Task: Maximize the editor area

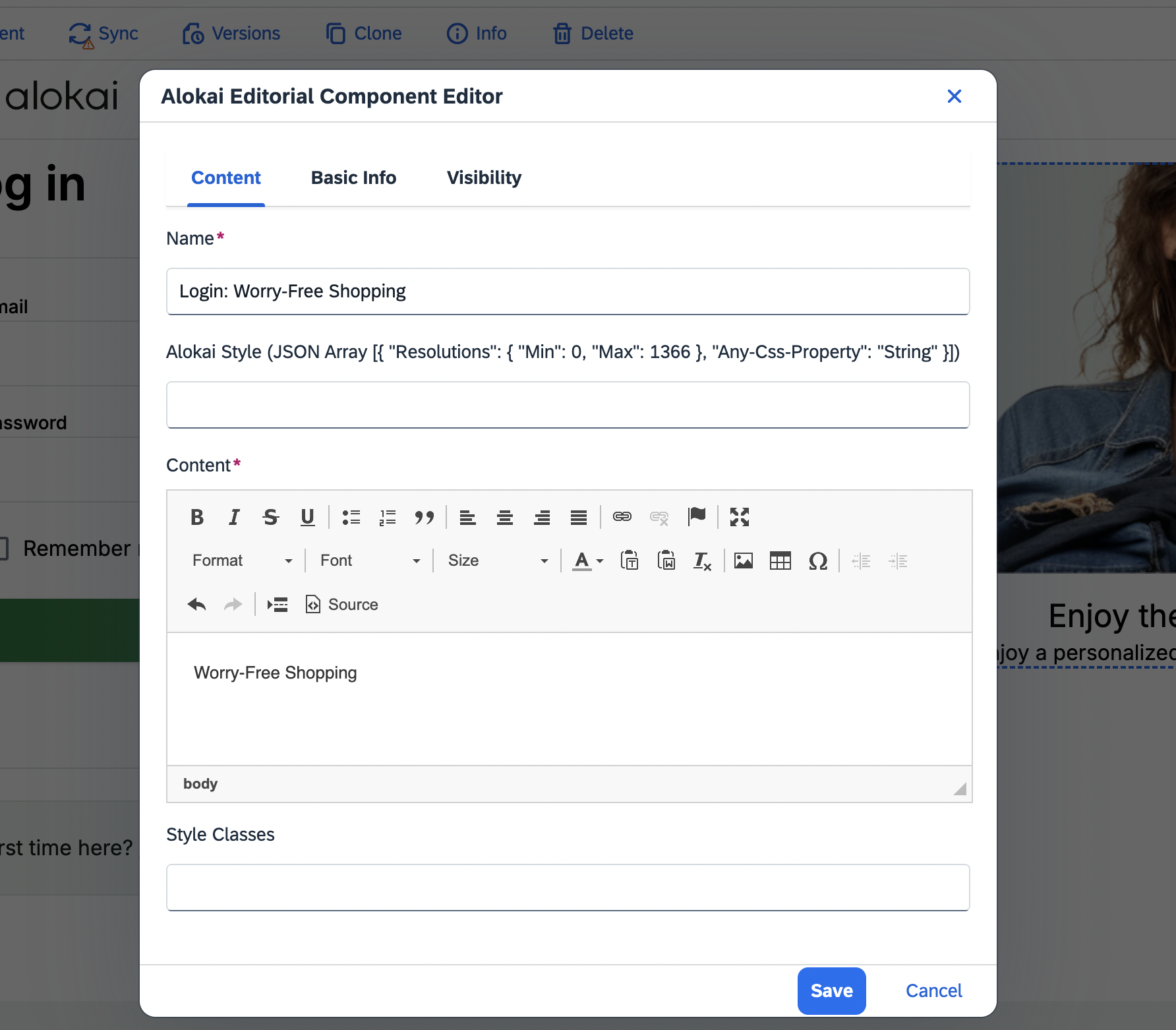Action: click(x=740, y=517)
